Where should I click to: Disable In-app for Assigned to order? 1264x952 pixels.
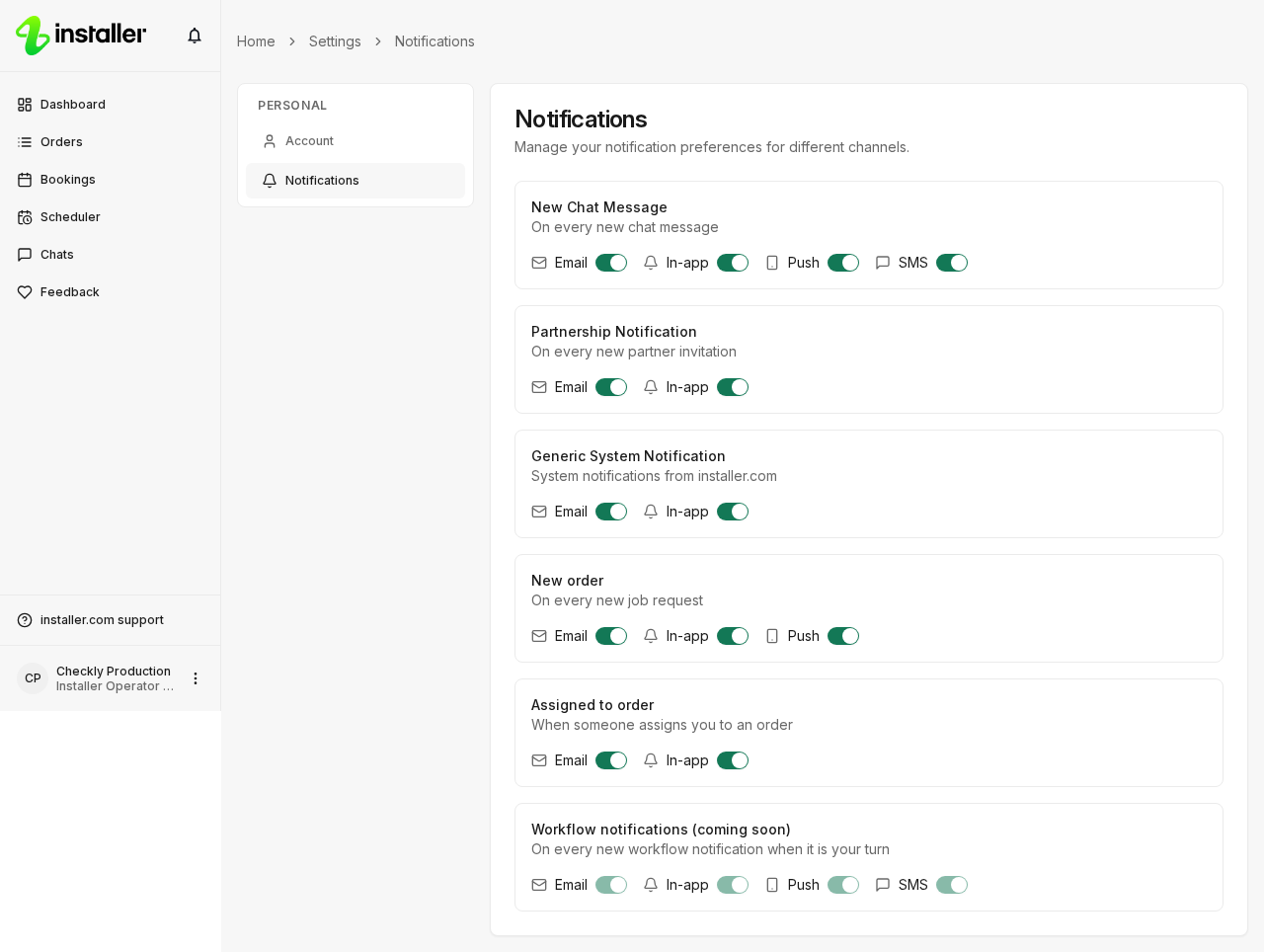(733, 760)
